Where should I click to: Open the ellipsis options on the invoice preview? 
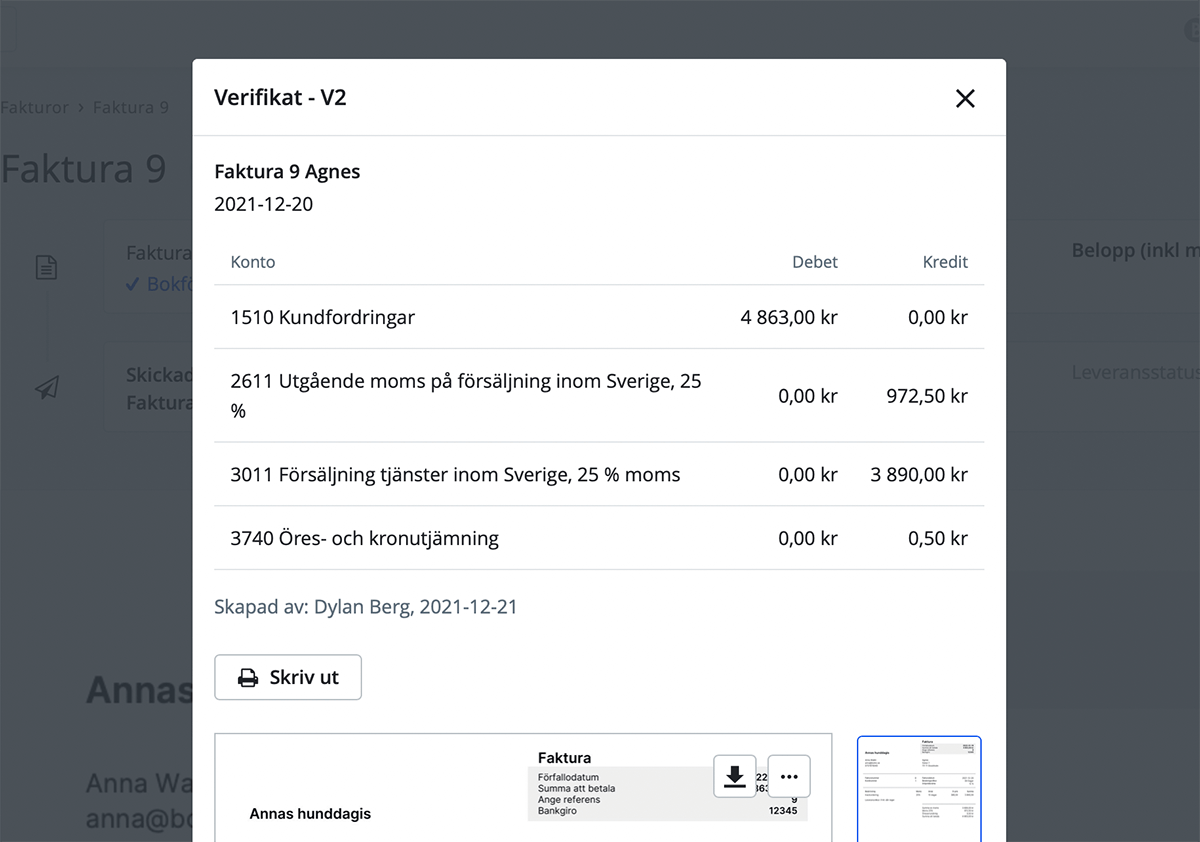point(789,776)
